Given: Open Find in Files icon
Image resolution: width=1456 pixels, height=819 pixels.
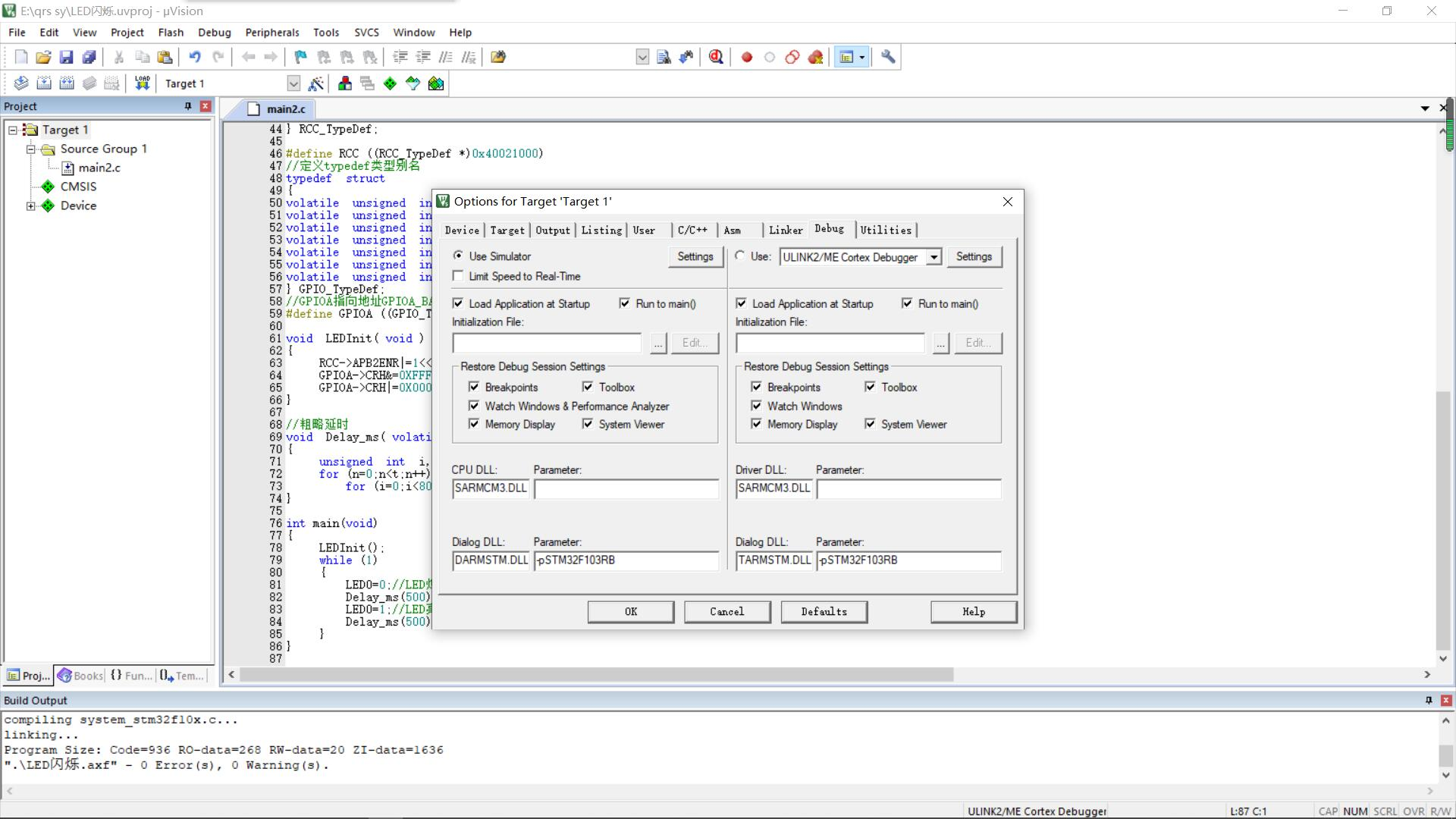Looking at the screenshot, I should [x=498, y=57].
